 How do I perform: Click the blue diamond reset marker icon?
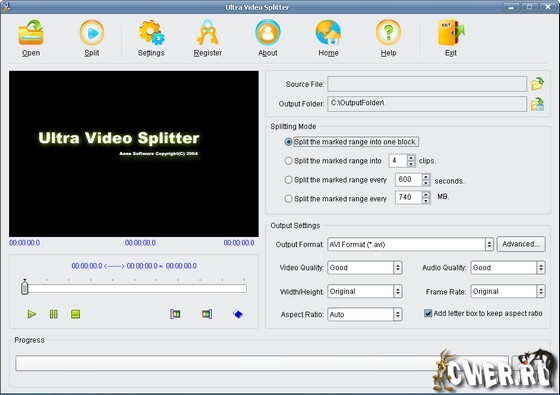click(238, 314)
